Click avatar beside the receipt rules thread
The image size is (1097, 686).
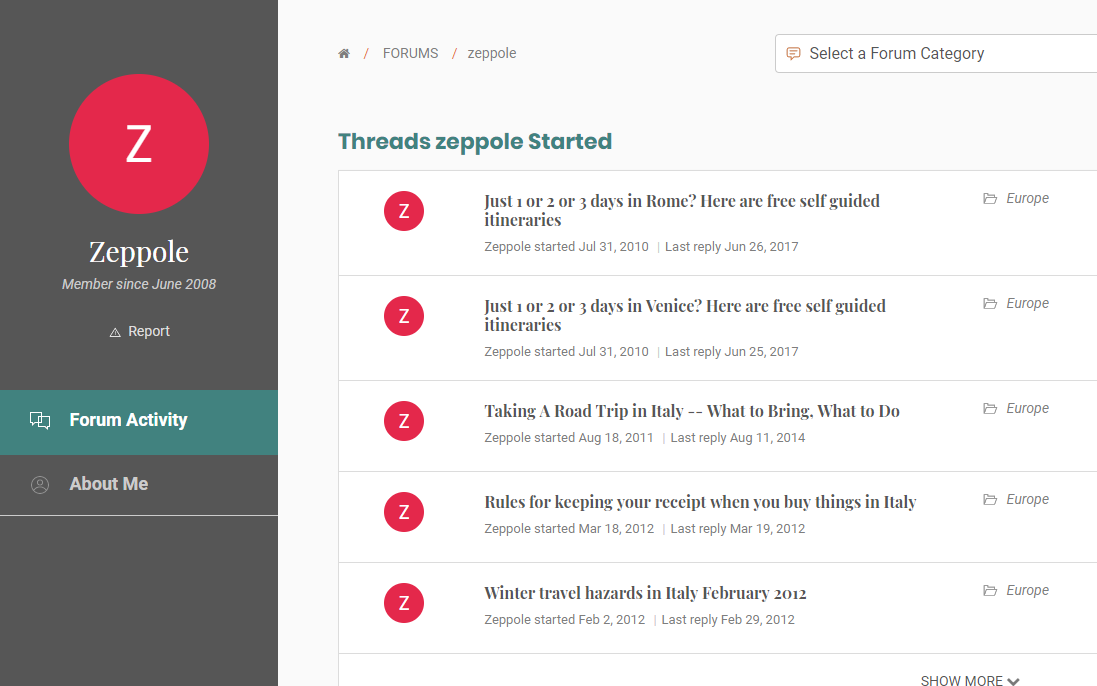click(404, 512)
